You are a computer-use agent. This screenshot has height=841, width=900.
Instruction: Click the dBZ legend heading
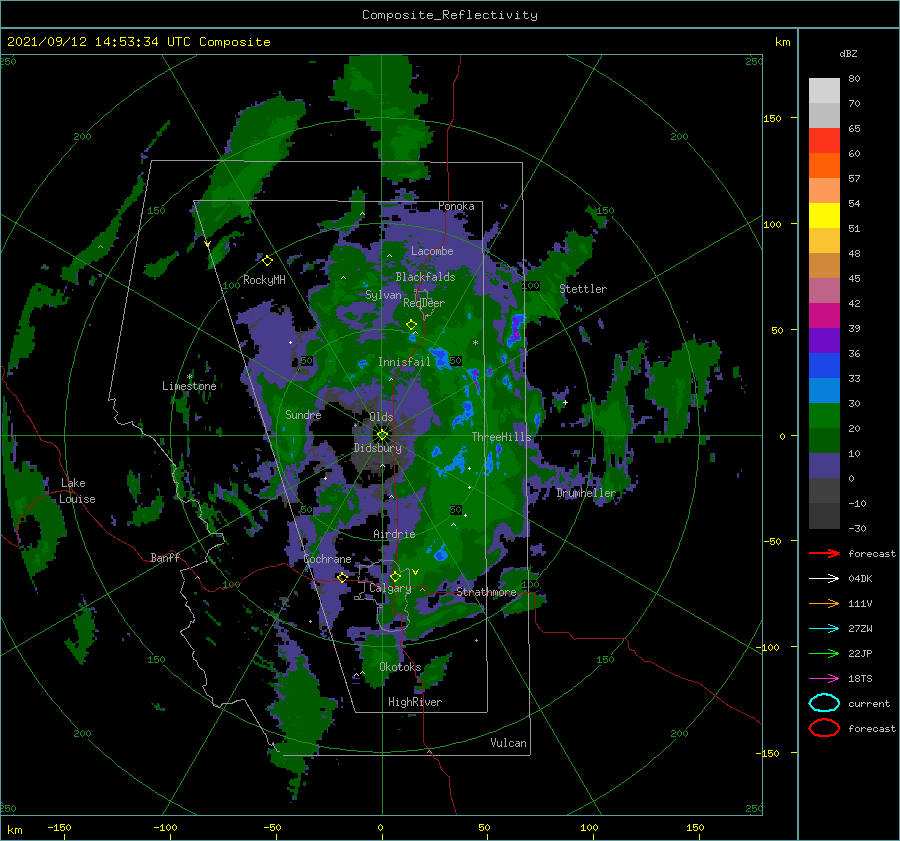848,53
